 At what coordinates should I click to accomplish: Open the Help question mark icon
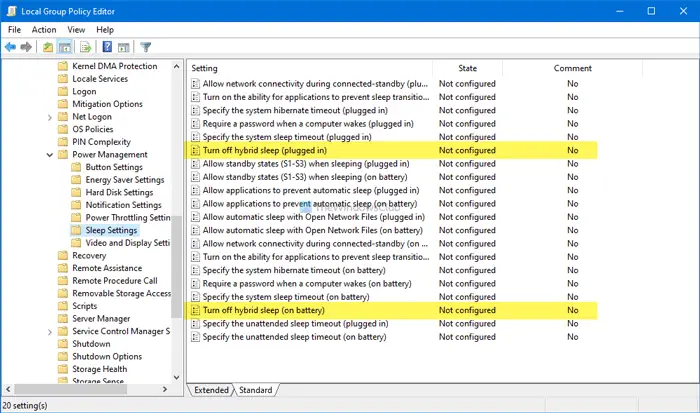[107, 46]
